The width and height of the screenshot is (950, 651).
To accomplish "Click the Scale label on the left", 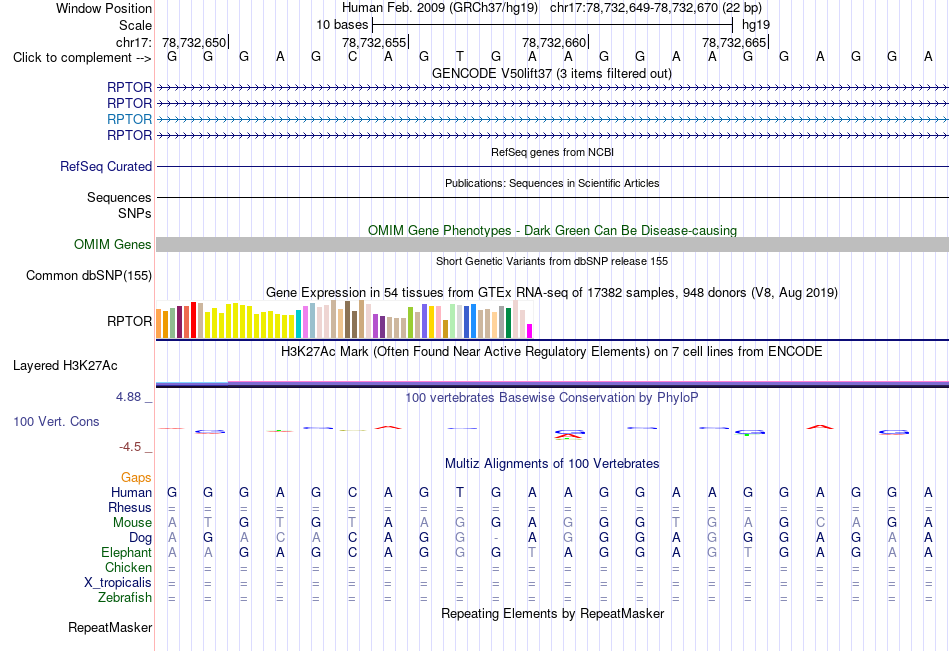I will [135, 25].
